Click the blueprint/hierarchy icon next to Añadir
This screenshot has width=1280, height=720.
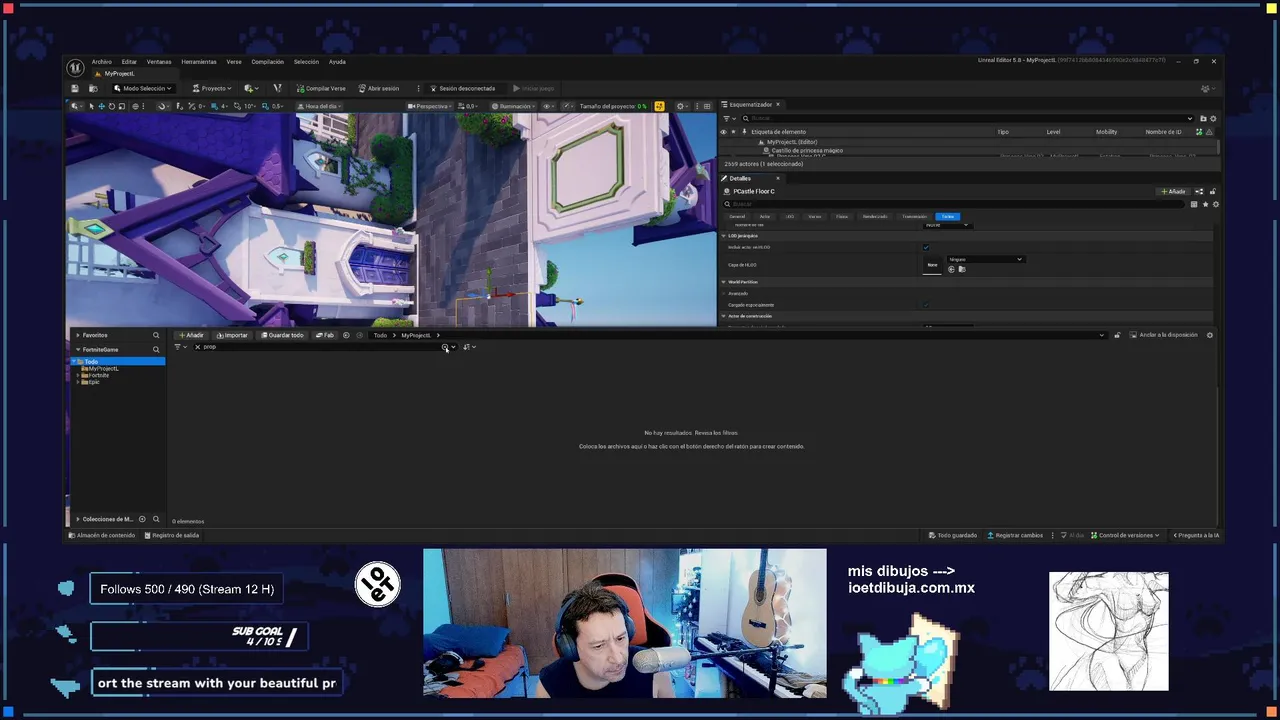coord(1199,191)
